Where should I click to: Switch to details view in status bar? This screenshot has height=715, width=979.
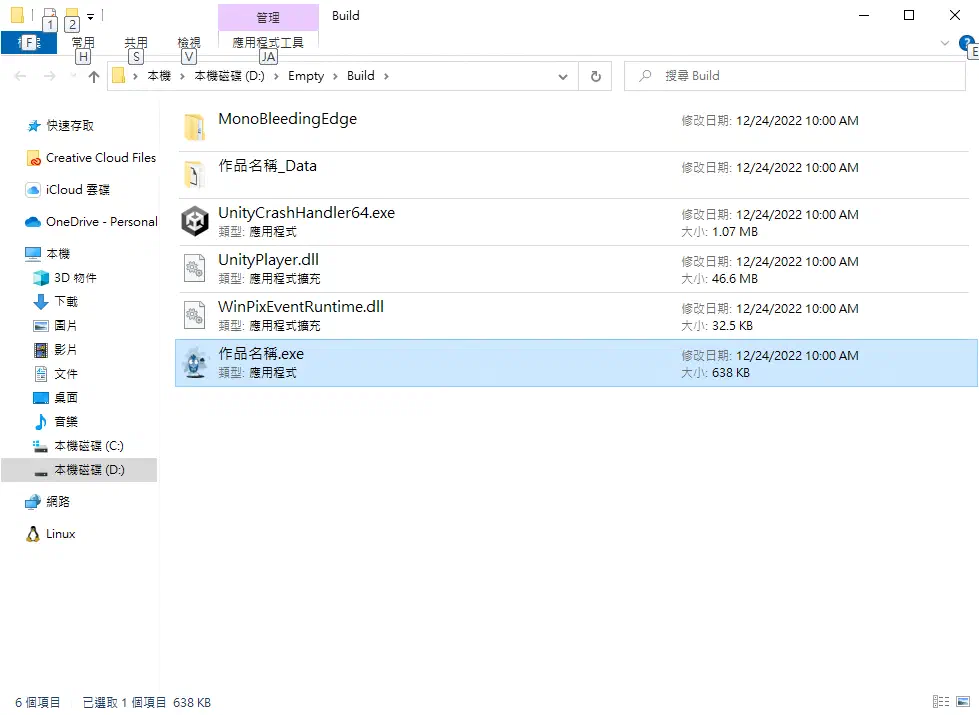click(941, 702)
